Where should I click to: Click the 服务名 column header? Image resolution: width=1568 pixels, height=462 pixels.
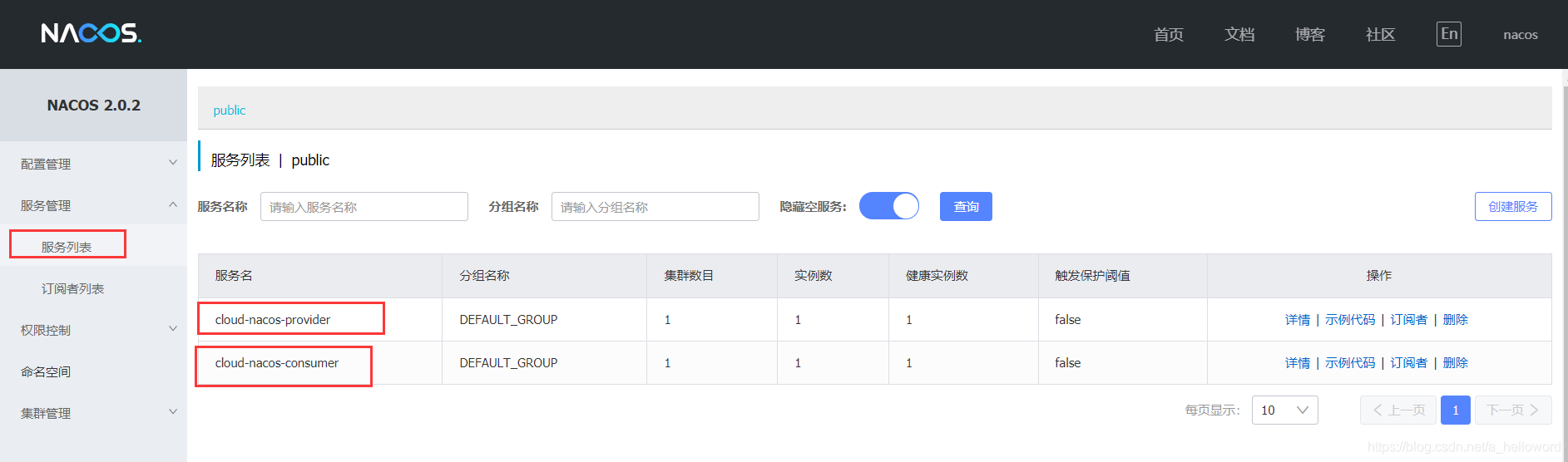coord(234,275)
